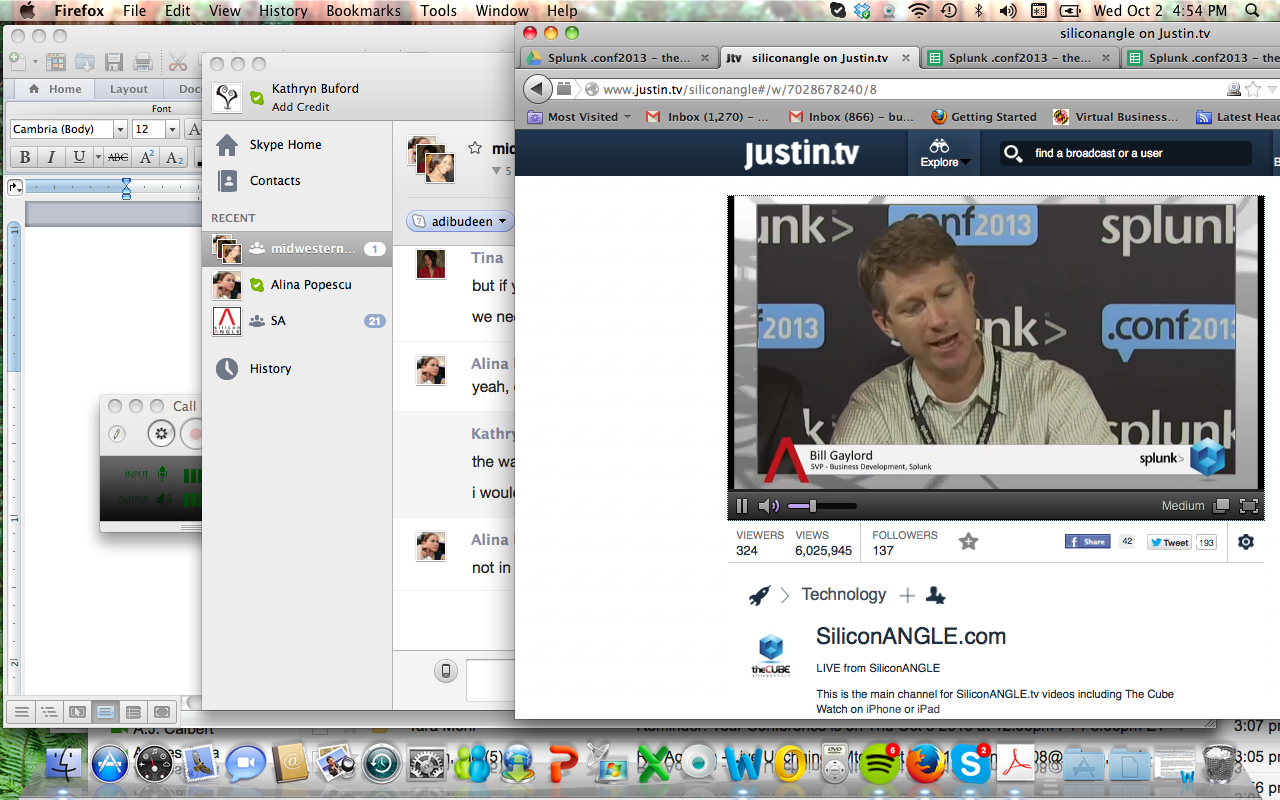Image resolution: width=1280 pixels, height=800 pixels.
Task: Follow the channel with the star icon
Action: pyautogui.click(x=968, y=542)
